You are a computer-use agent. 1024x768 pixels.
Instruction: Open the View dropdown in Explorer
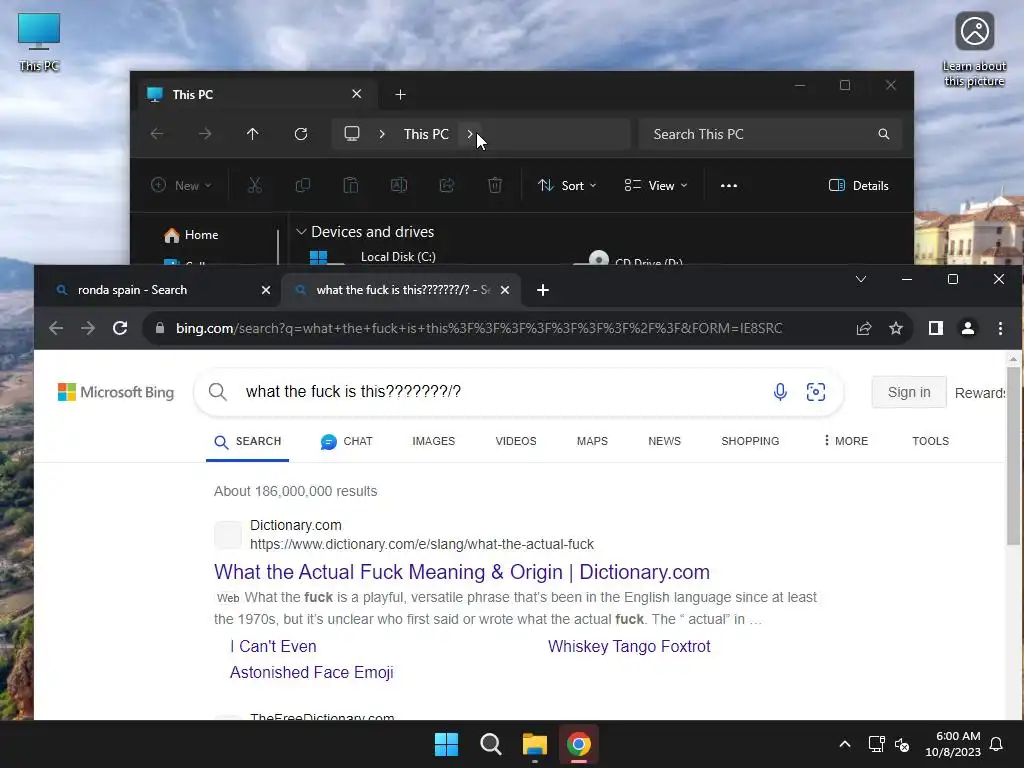(x=656, y=185)
